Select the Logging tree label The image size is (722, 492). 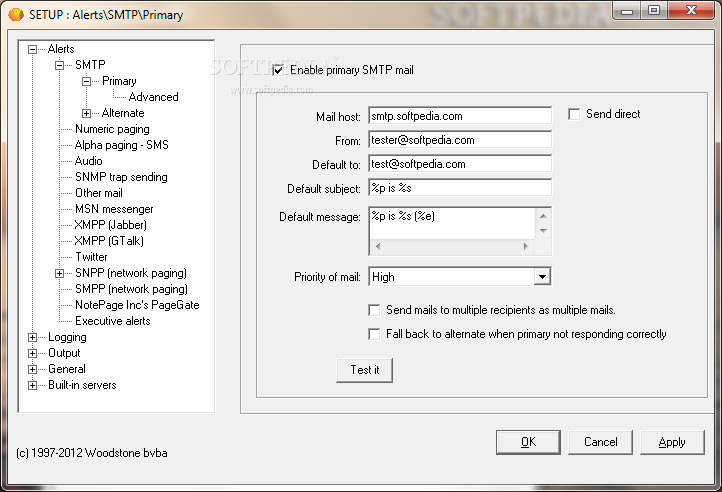point(67,337)
